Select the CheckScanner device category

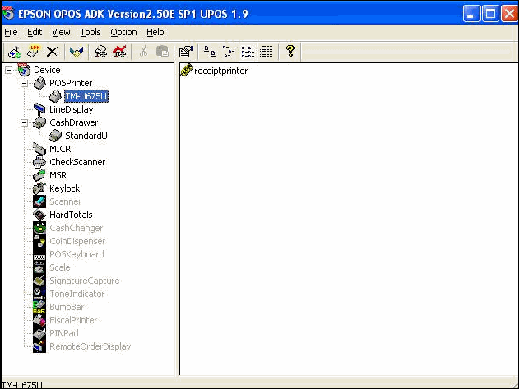click(x=77, y=162)
